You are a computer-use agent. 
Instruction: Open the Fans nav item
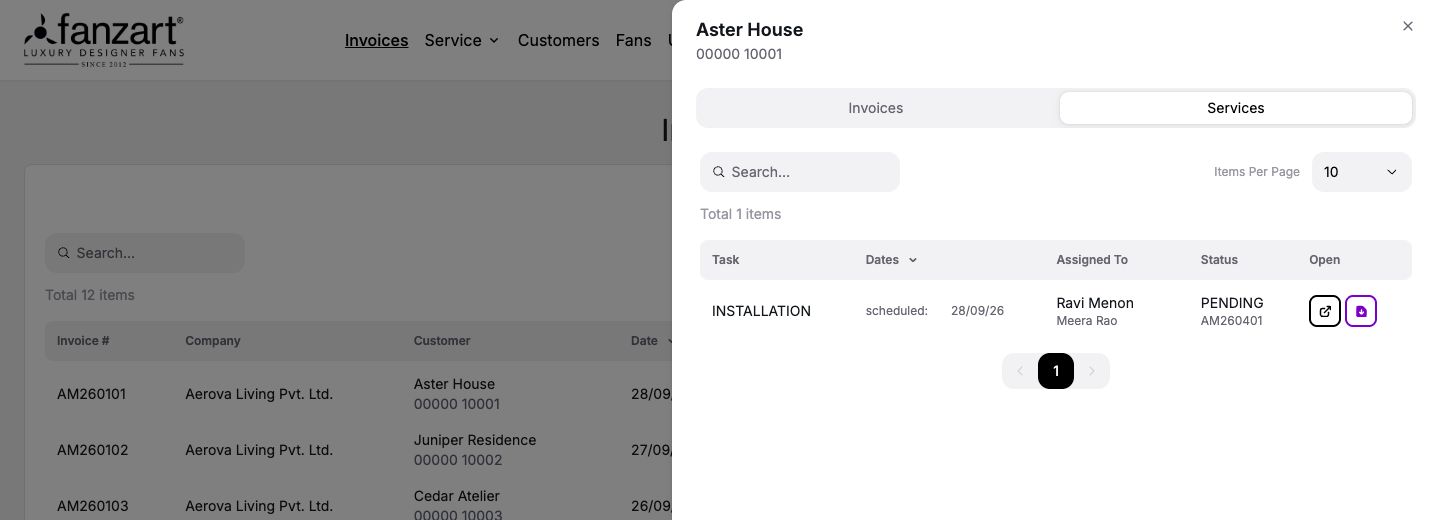tap(633, 40)
